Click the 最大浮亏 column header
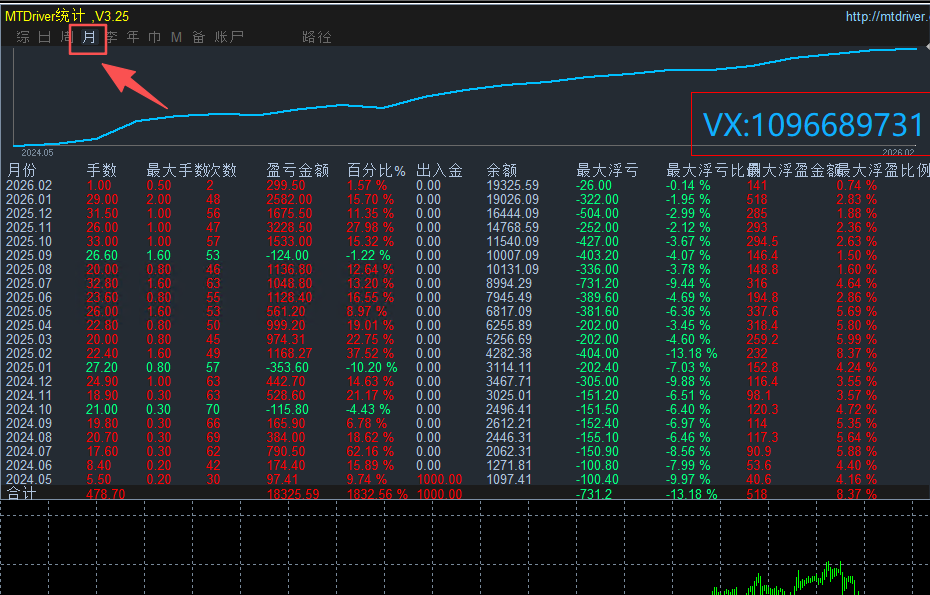The width and height of the screenshot is (930, 595). 607,171
